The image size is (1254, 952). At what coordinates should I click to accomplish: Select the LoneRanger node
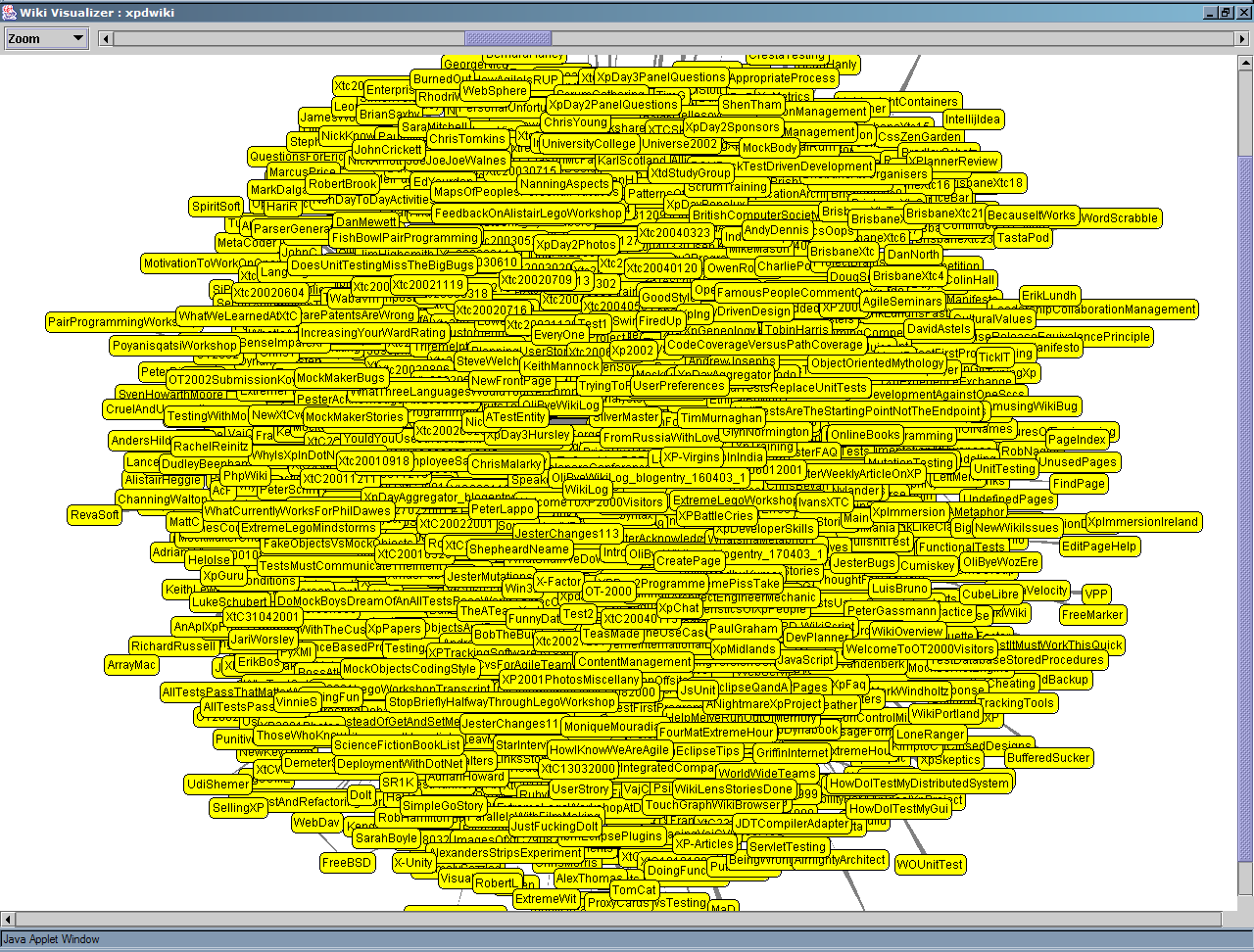pyautogui.click(x=930, y=734)
